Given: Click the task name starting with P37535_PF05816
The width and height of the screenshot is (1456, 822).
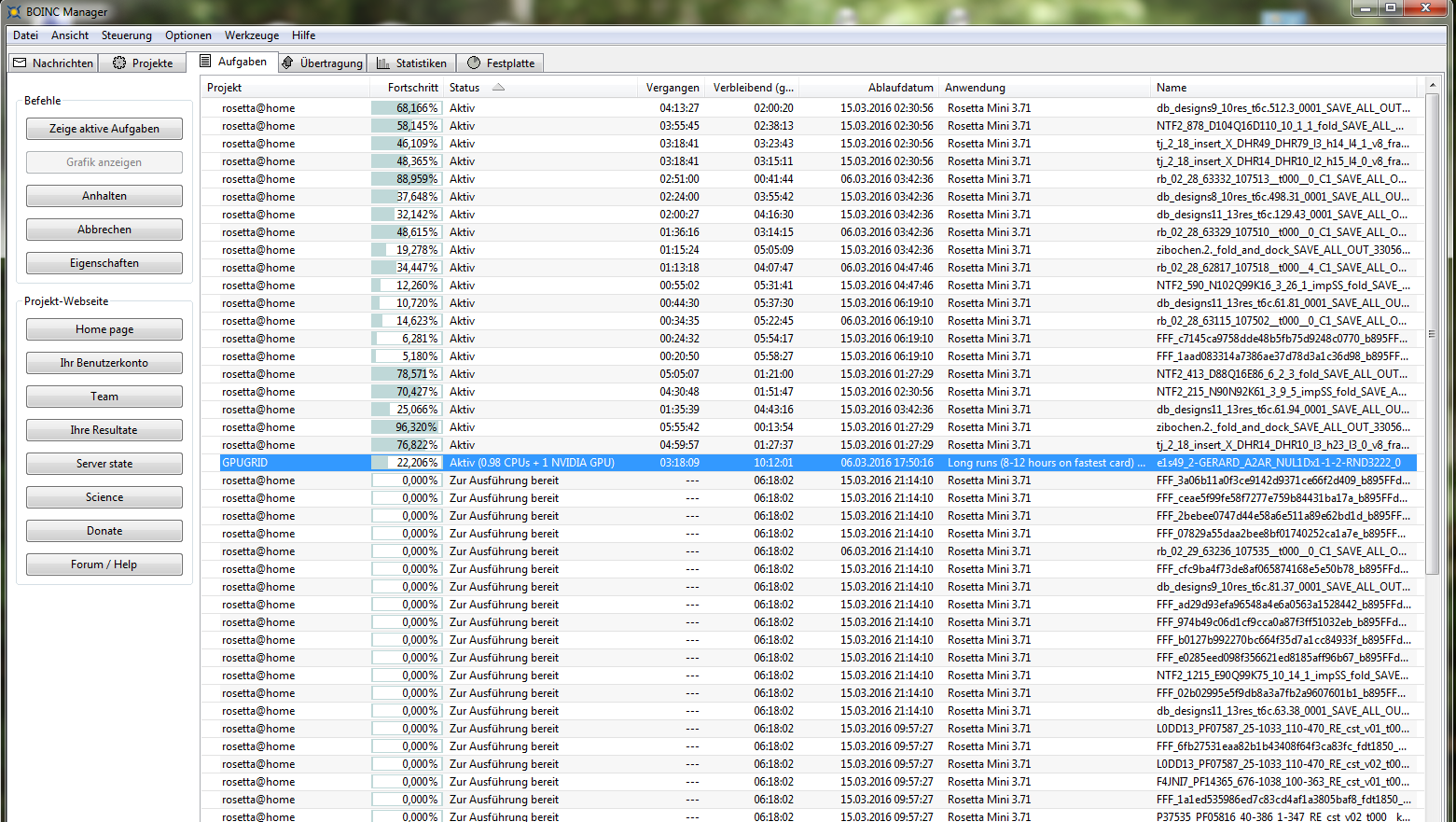Looking at the screenshot, I should [x=1283, y=816].
